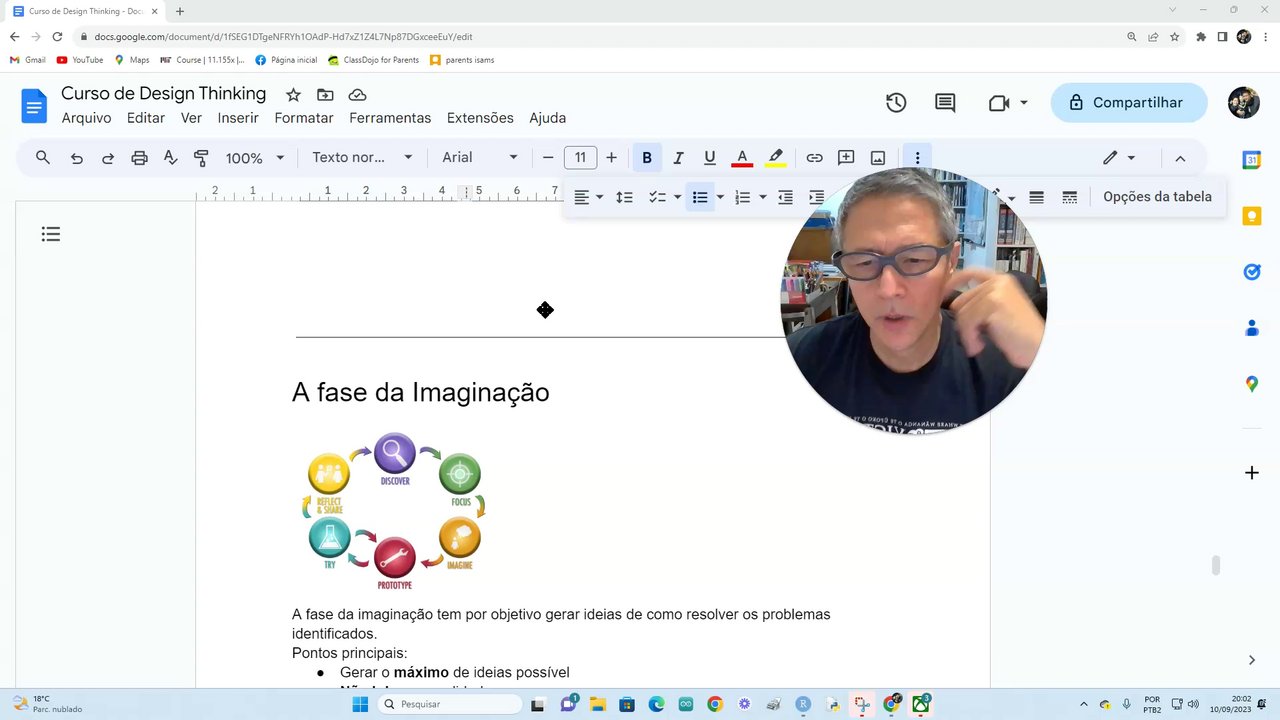Open the text alignment dropdown
1280x720 pixels.
coord(588,197)
